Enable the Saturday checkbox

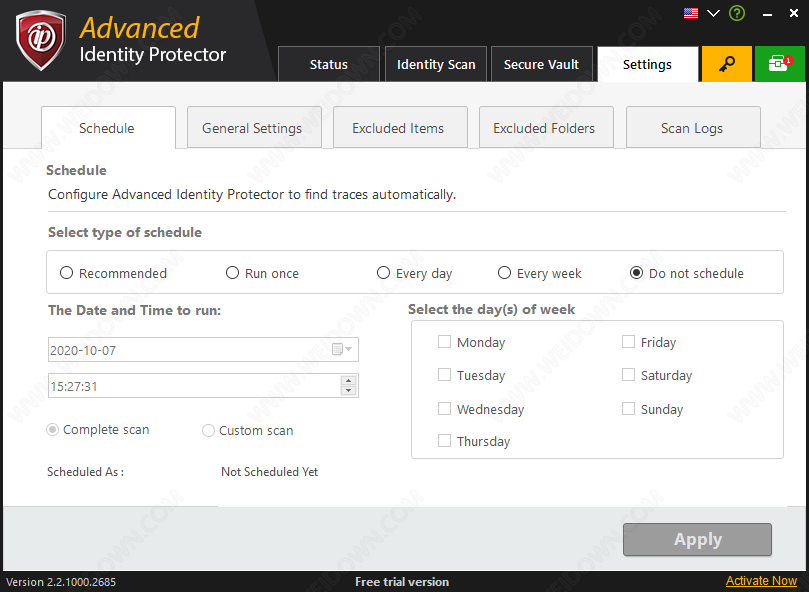pyautogui.click(x=629, y=375)
